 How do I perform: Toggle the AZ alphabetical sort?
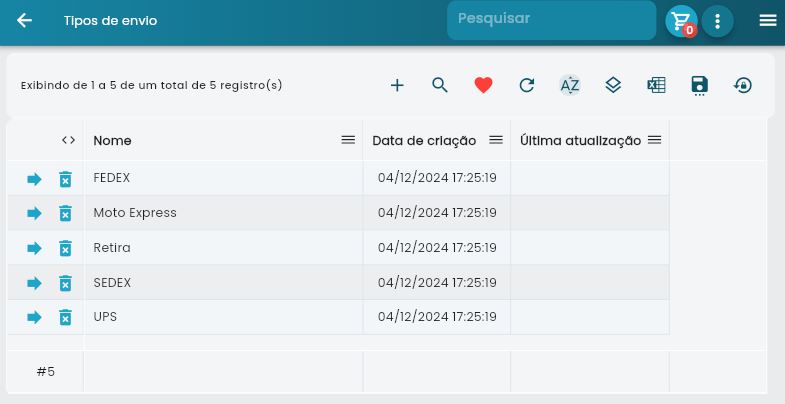pyautogui.click(x=570, y=86)
